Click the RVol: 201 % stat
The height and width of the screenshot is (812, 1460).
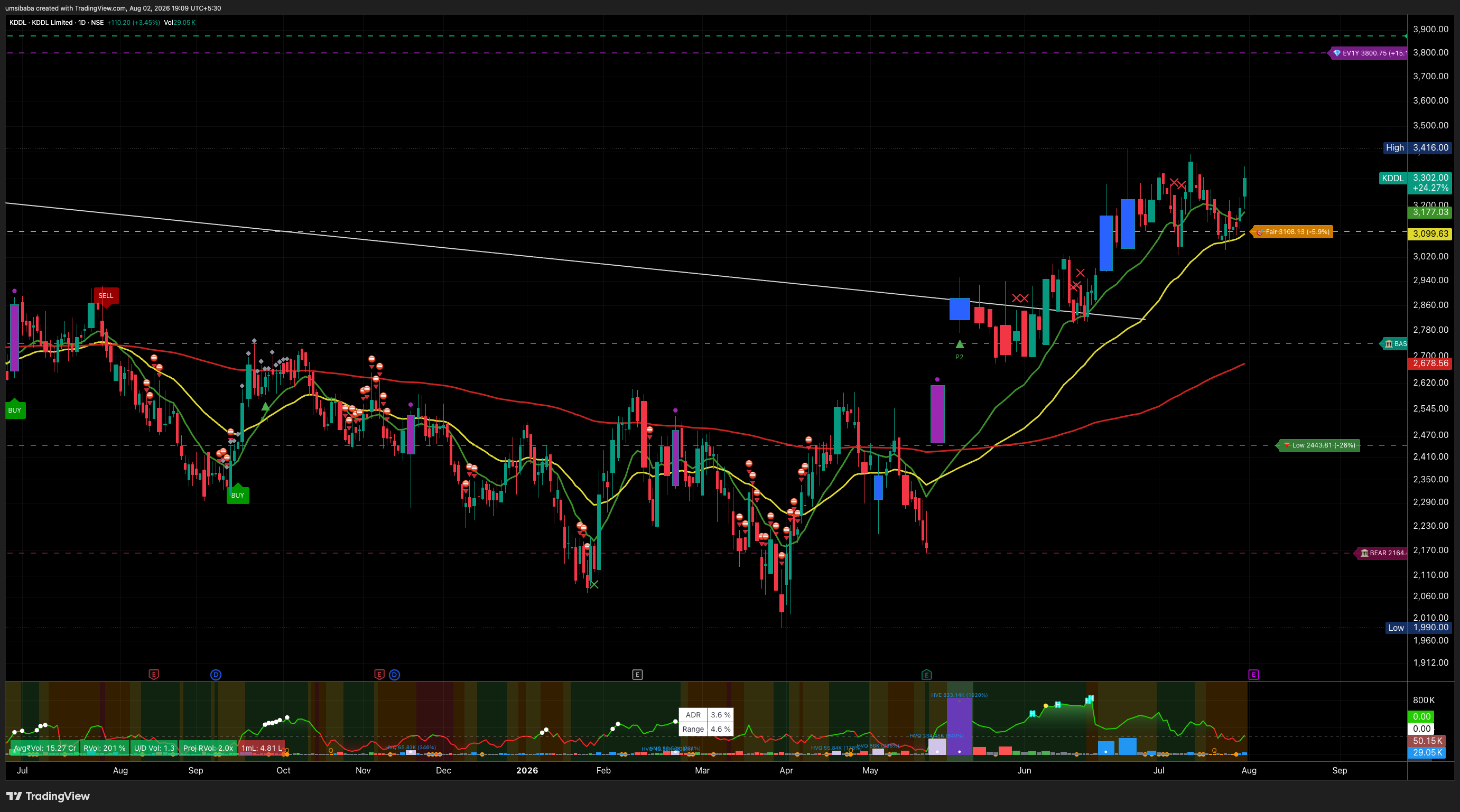tap(104, 748)
